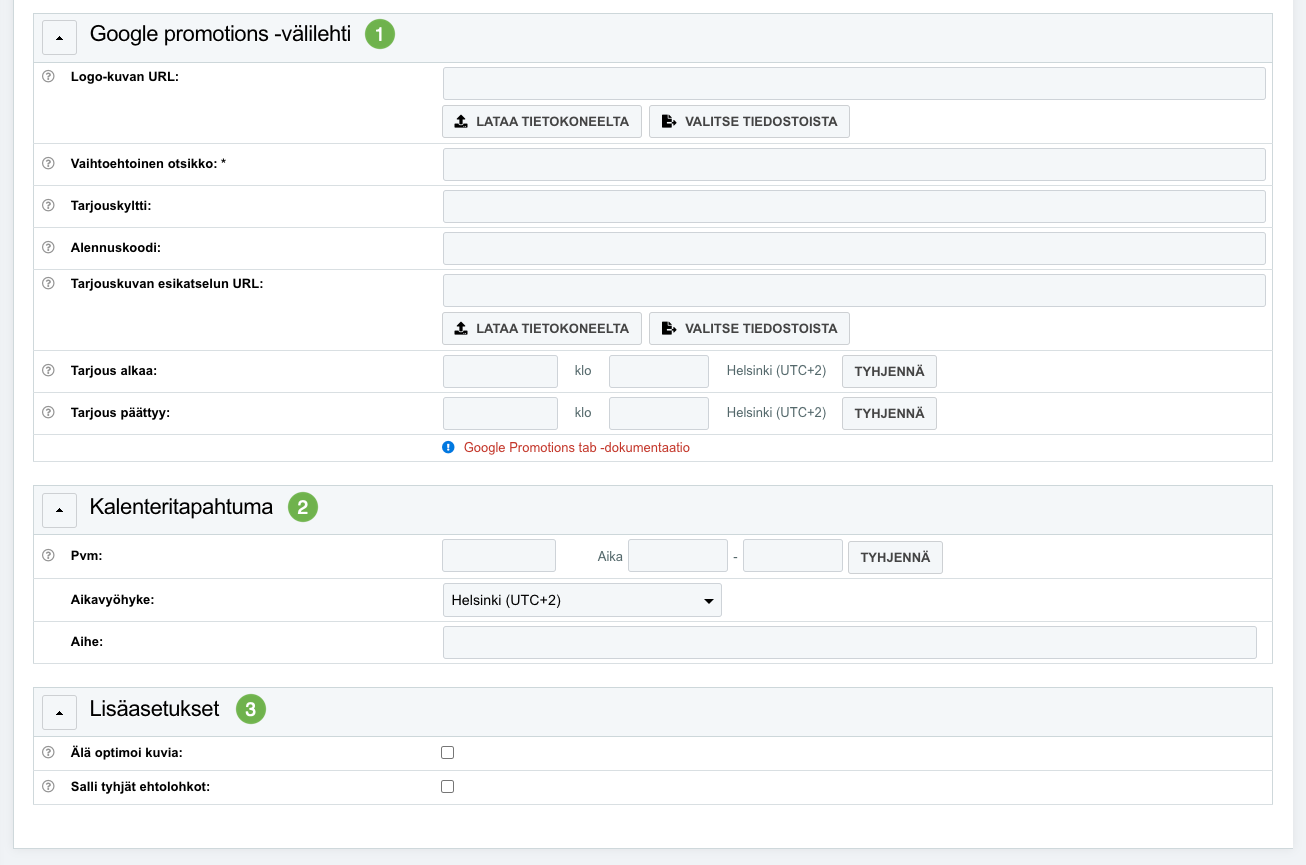This screenshot has width=1306, height=865.
Task: Click help icon next to Tarjouskyltti
Action: (x=48, y=205)
